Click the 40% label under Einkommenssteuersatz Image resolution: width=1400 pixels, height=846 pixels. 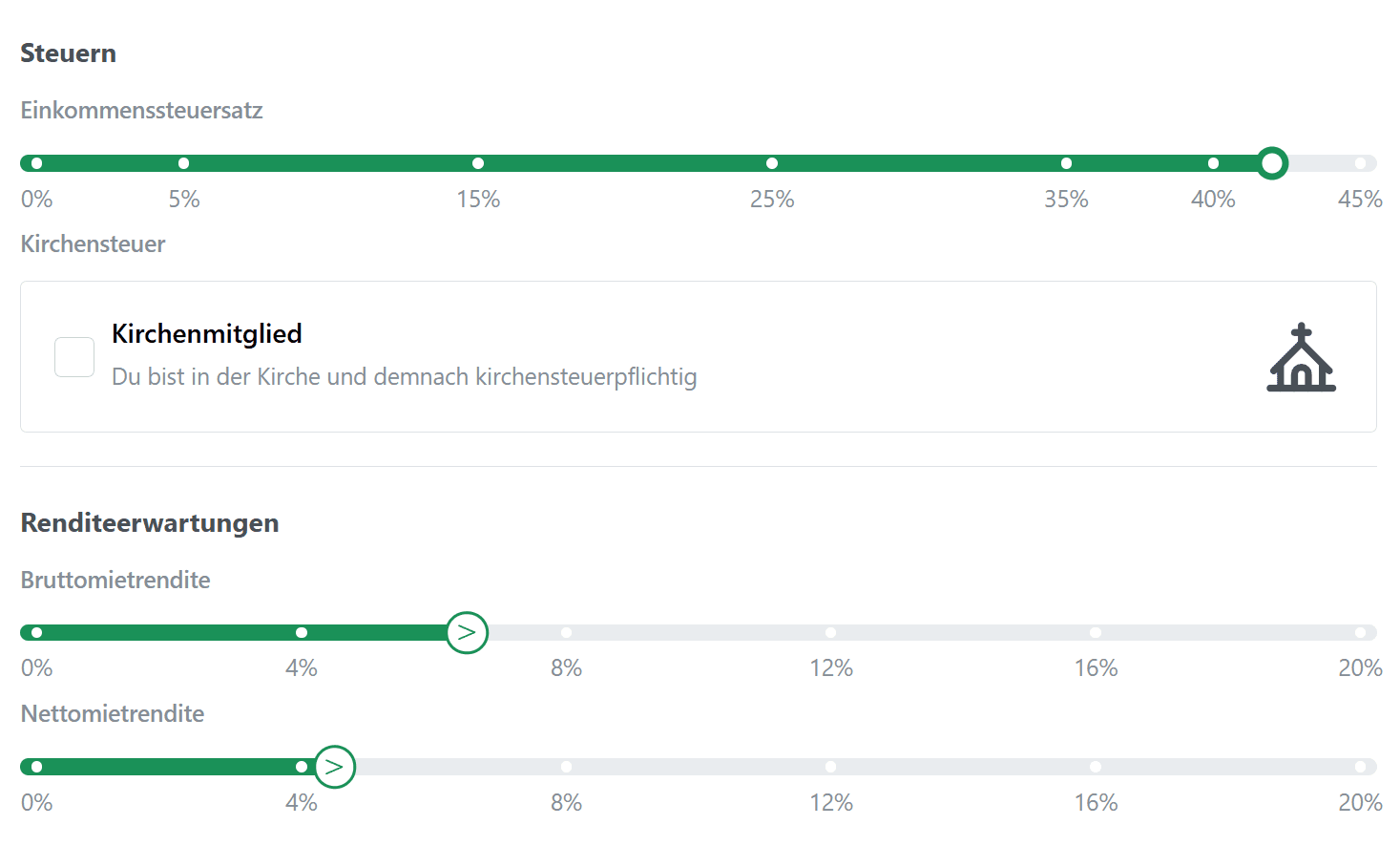[x=1212, y=199]
